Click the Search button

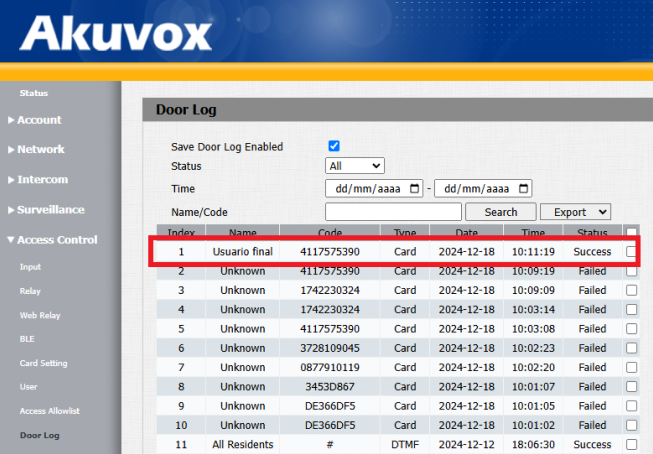(501, 212)
